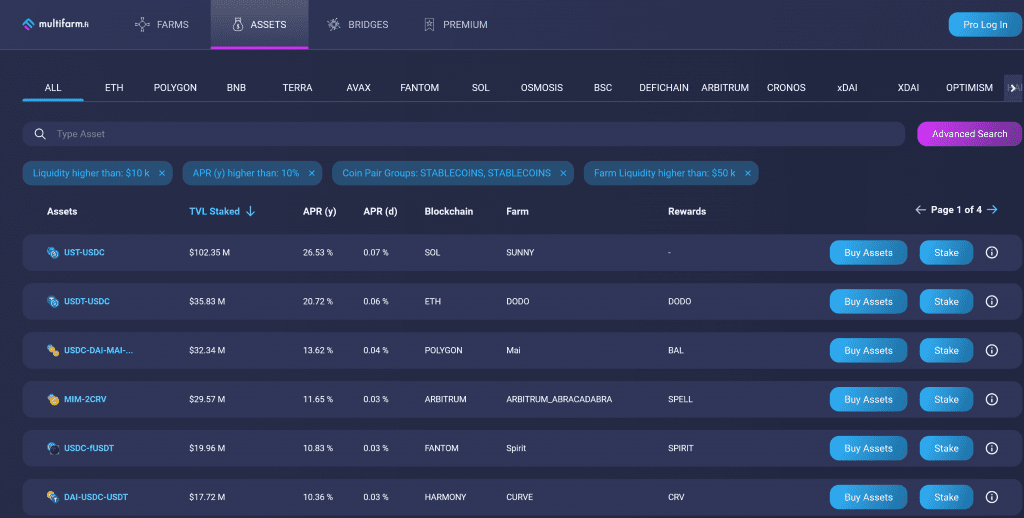Open the USDT-USDC asset link

[87, 301]
